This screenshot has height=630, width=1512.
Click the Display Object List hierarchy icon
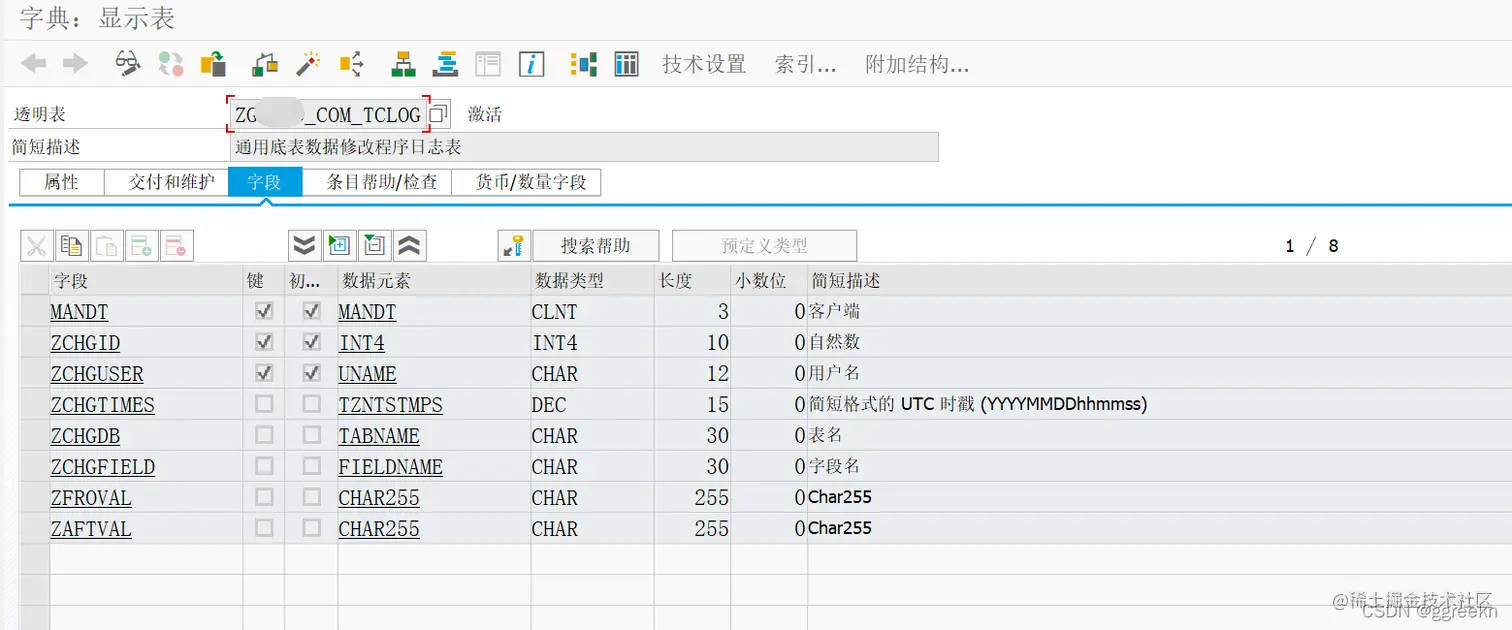pos(403,64)
